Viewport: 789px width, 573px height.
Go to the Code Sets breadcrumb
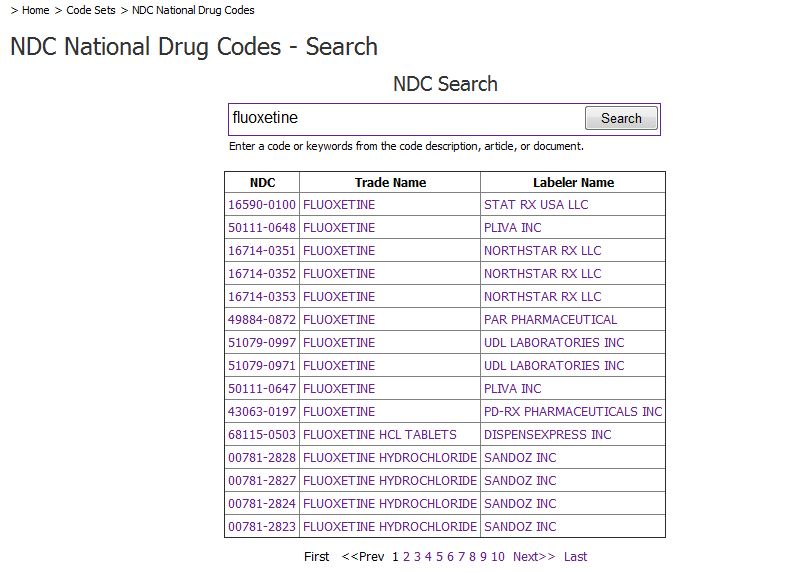click(91, 10)
